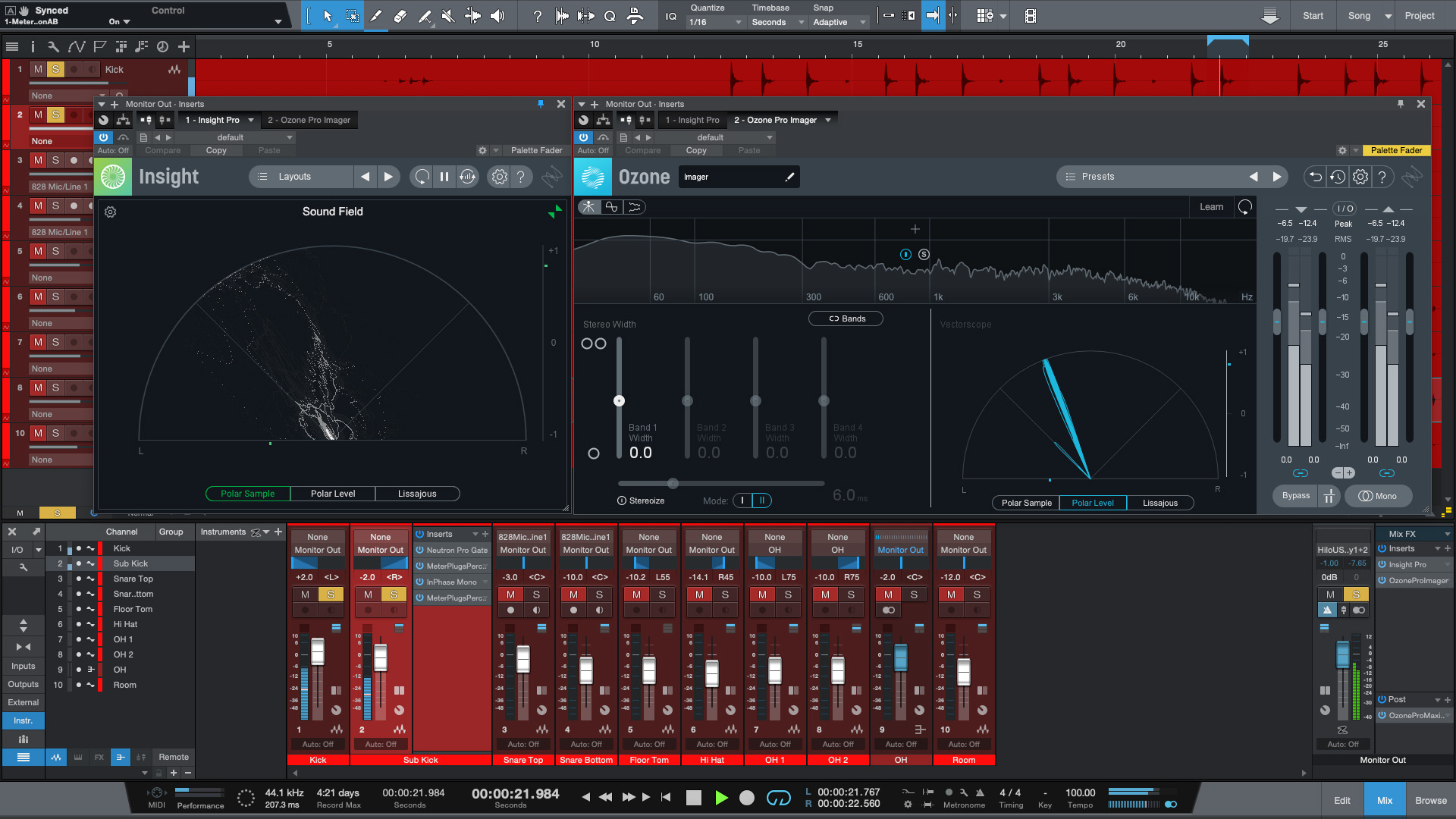1456x819 pixels.
Task: Open the help question mark in toolbar
Action: click(x=538, y=15)
